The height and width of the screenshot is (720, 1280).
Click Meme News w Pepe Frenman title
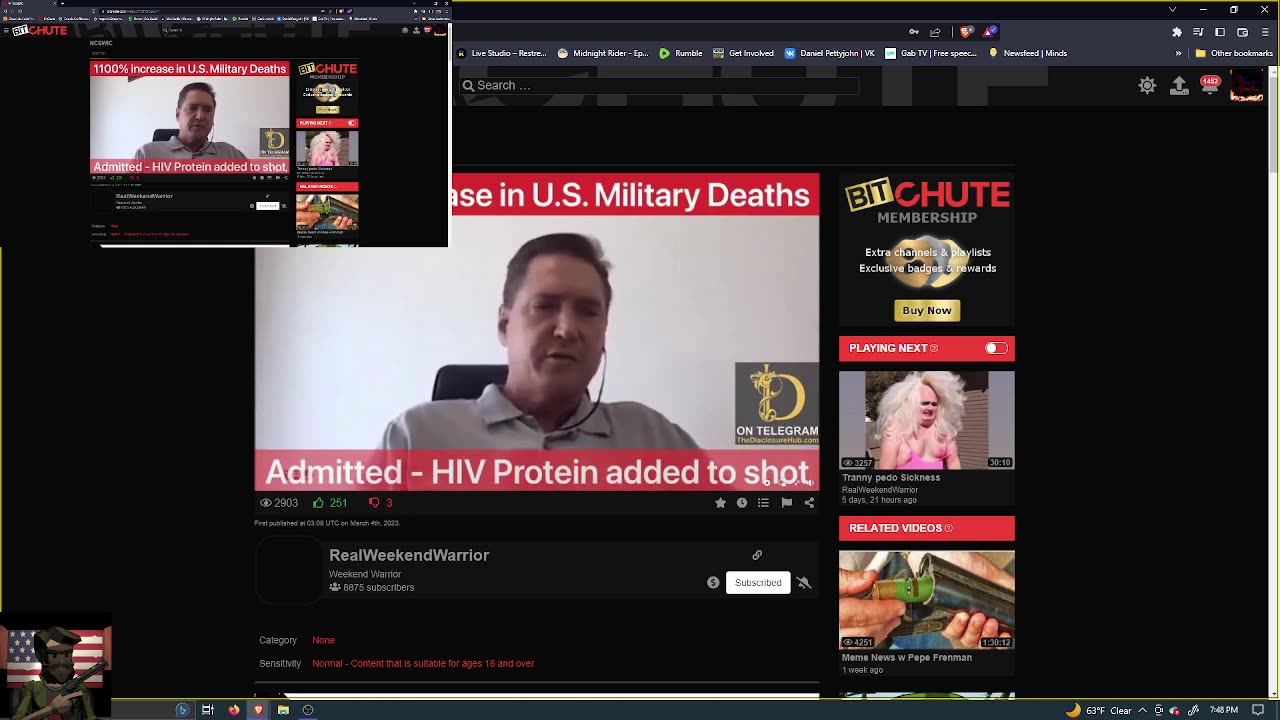(907, 658)
